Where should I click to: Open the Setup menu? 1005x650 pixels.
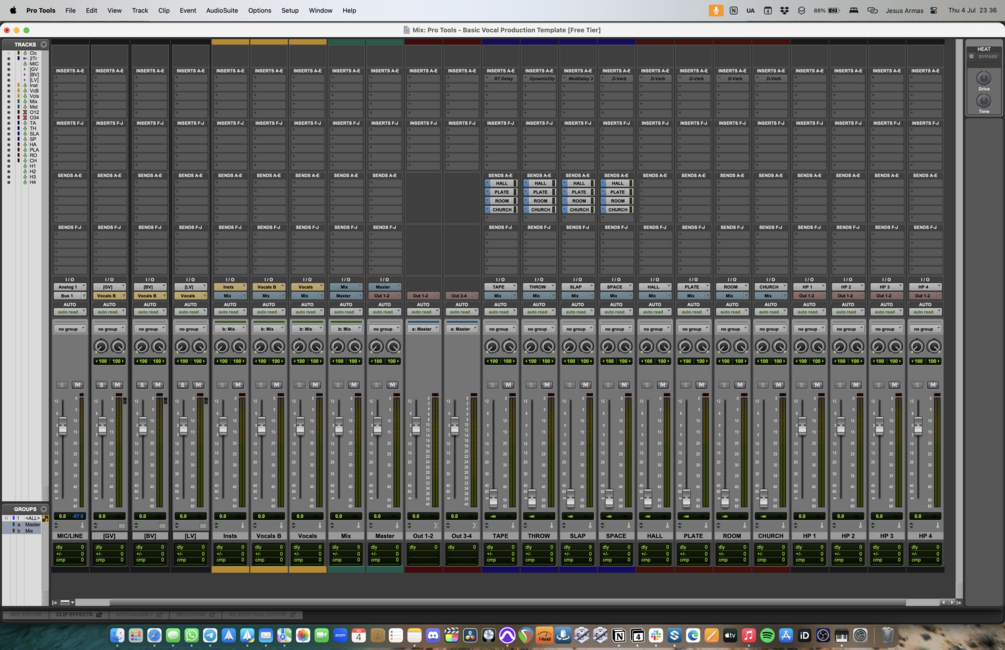pos(290,10)
